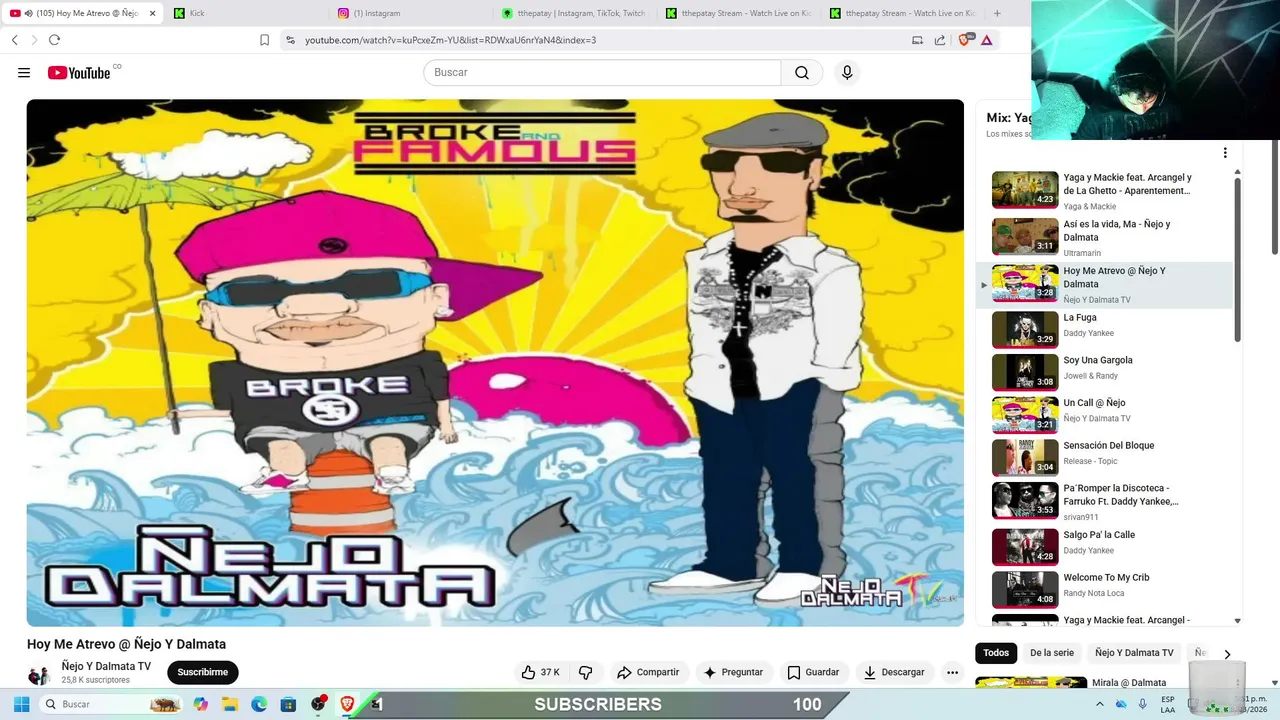Switch to the Instagram tab

tap(410, 13)
